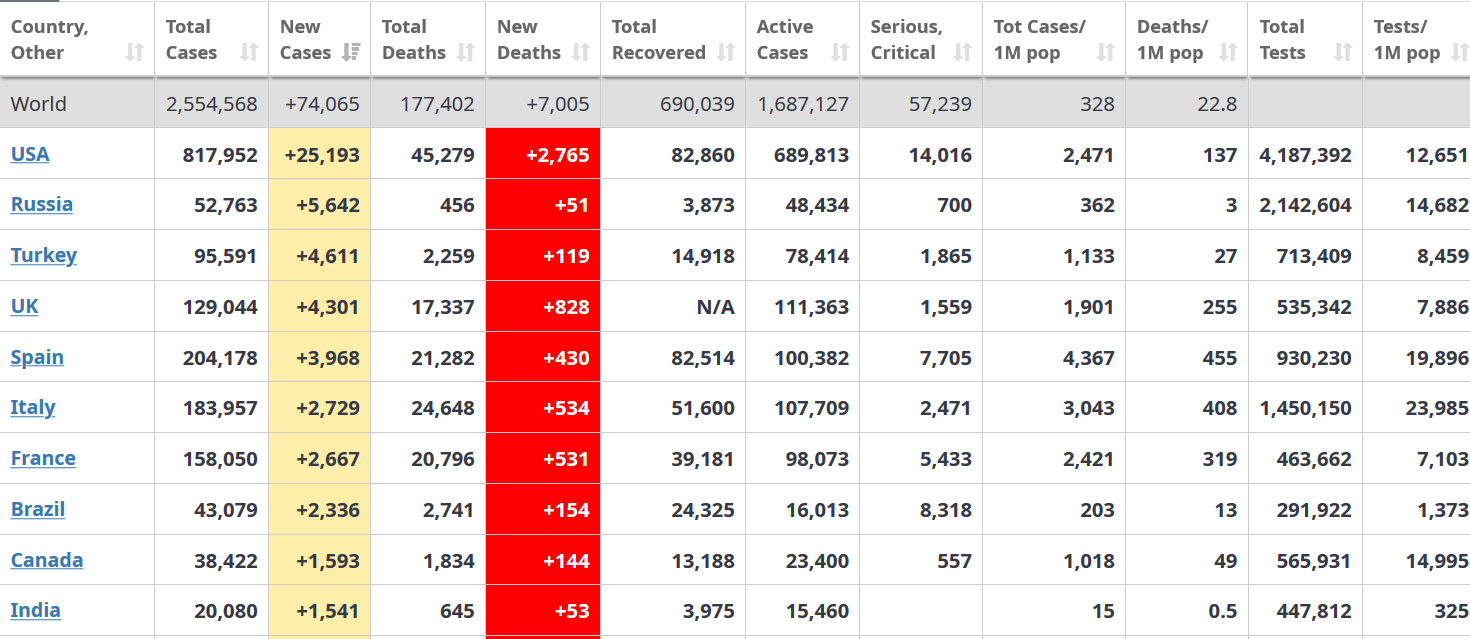Viewport: 1470px width, 639px height.
Task: Sort by Tot Cases/1M pop arrows icon
Action: tap(1105, 52)
